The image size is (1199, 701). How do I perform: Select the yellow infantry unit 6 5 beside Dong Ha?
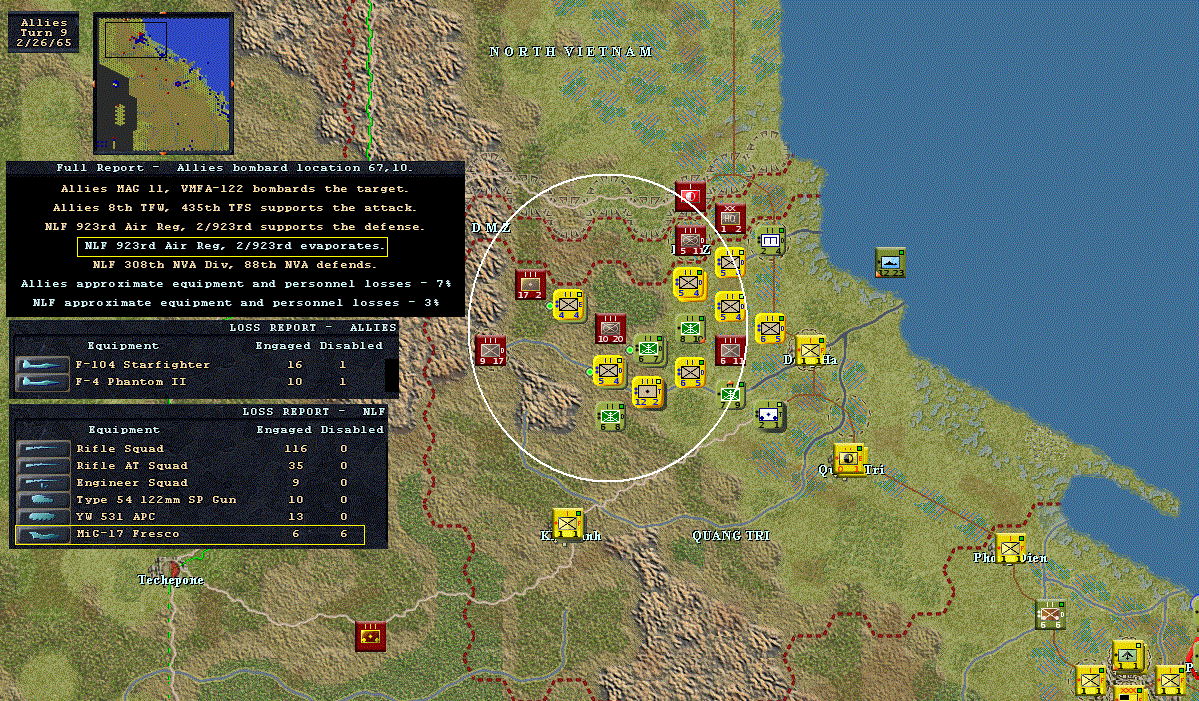[x=770, y=329]
